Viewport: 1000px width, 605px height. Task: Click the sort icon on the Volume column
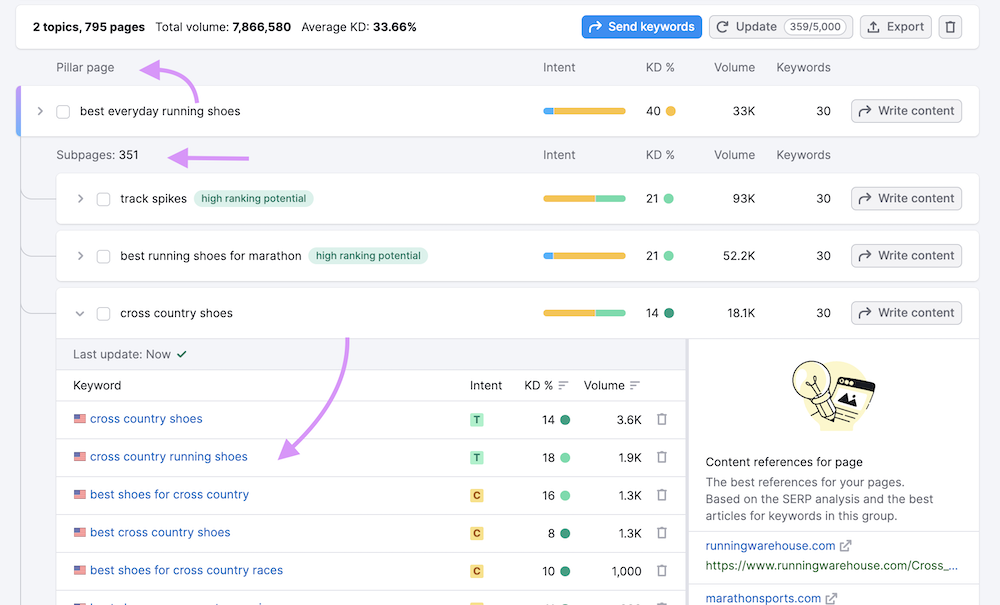632,385
